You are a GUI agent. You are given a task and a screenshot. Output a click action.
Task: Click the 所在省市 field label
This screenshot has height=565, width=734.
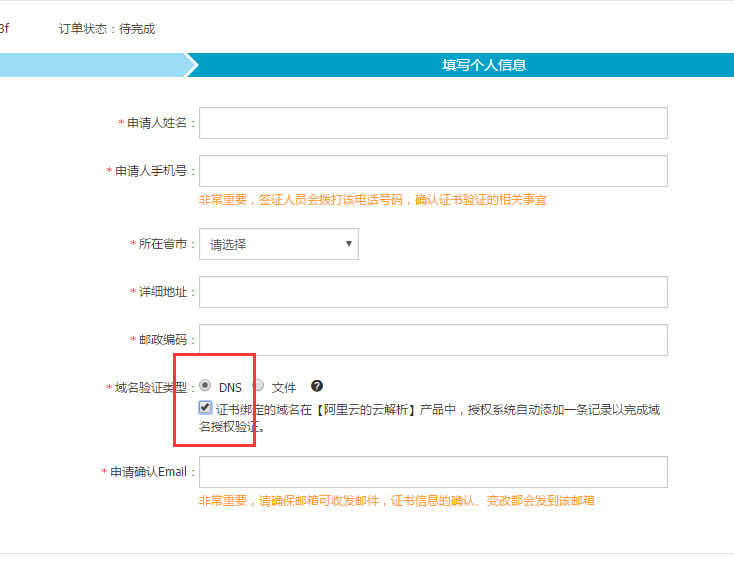pyautogui.click(x=163, y=244)
